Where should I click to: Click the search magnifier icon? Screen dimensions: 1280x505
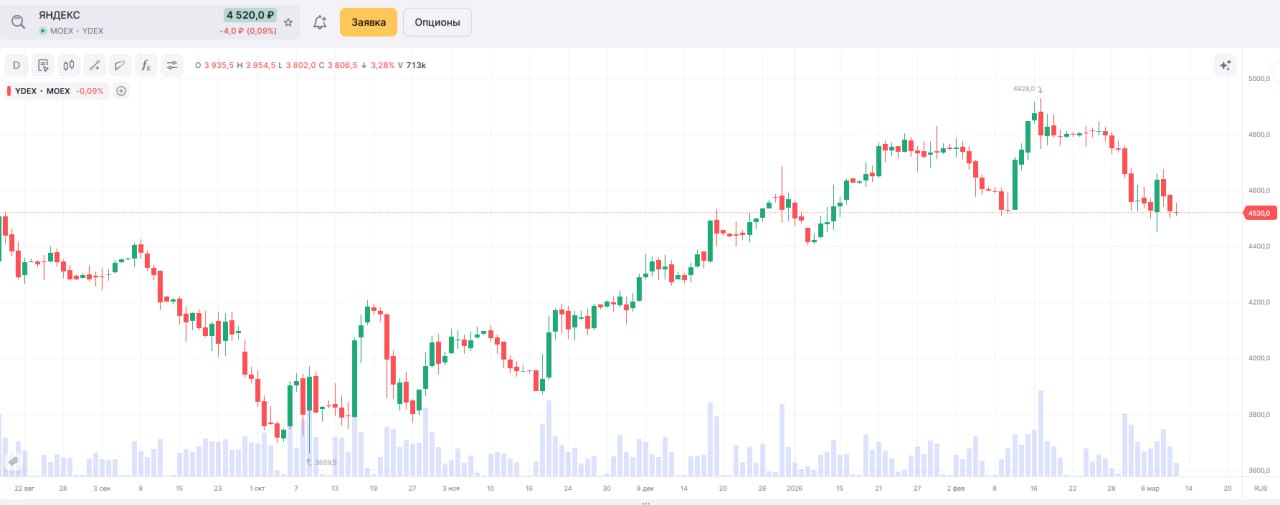(18, 22)
